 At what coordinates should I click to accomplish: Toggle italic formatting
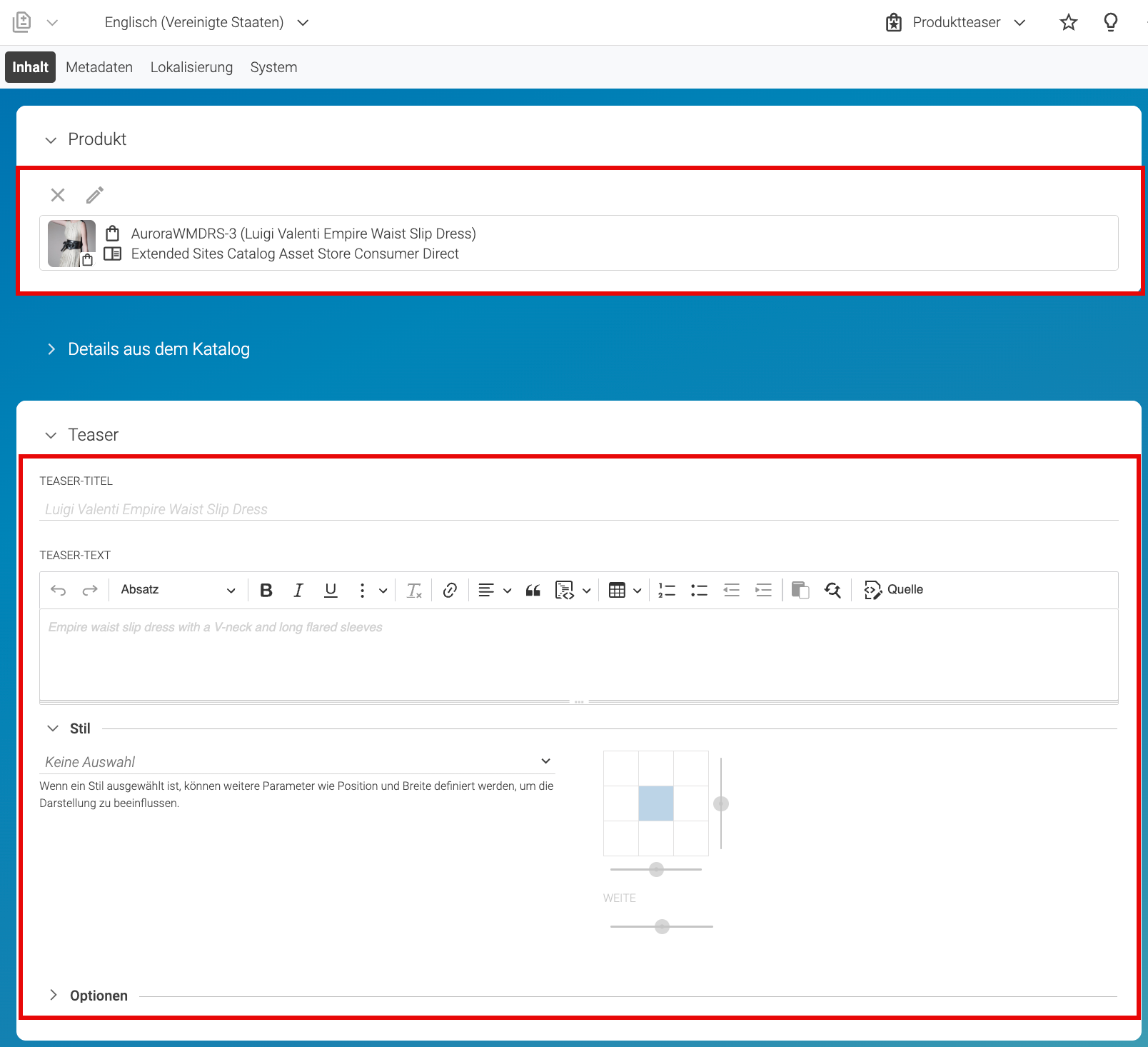tap(298, 590)
